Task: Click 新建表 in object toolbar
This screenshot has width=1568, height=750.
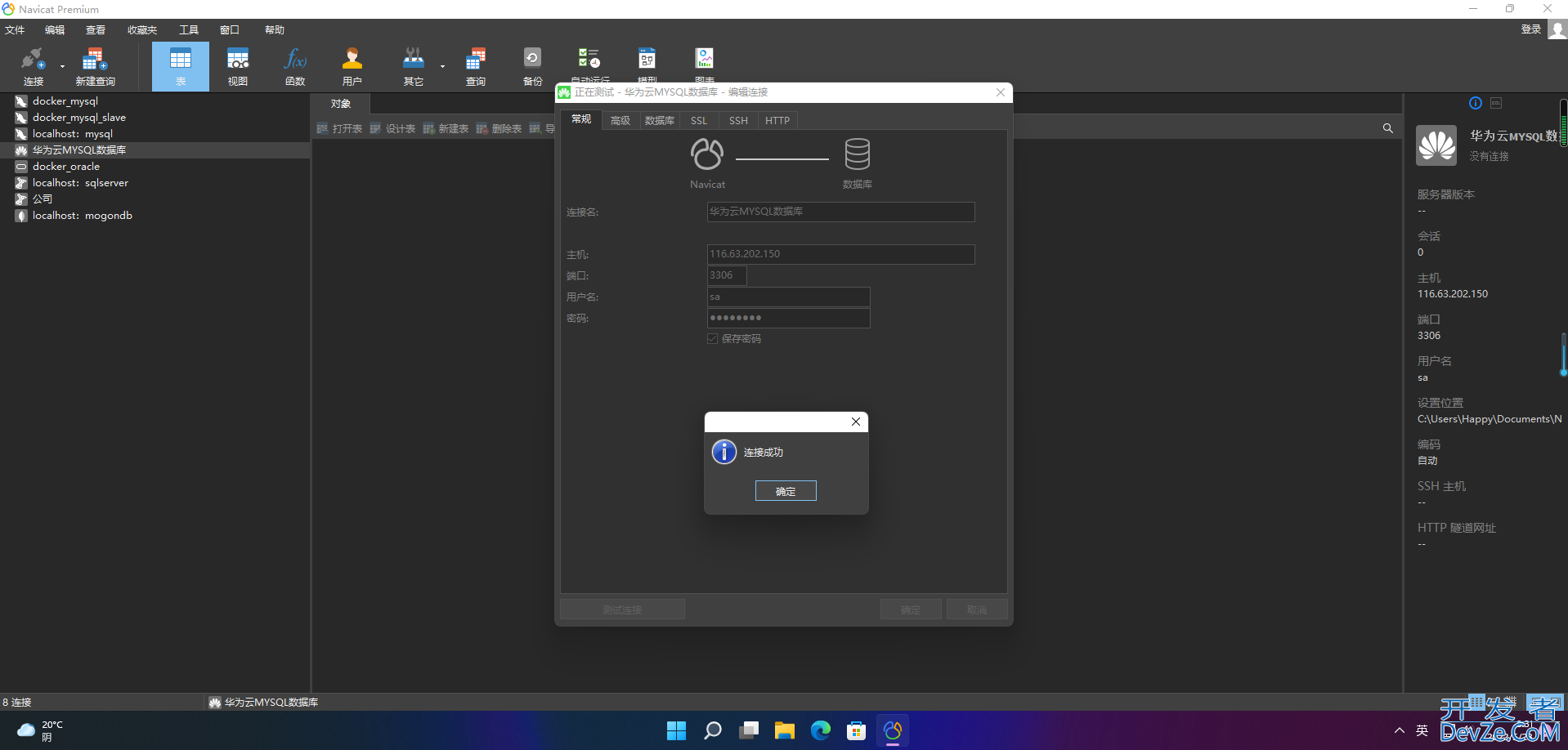Action: (446, 128)
